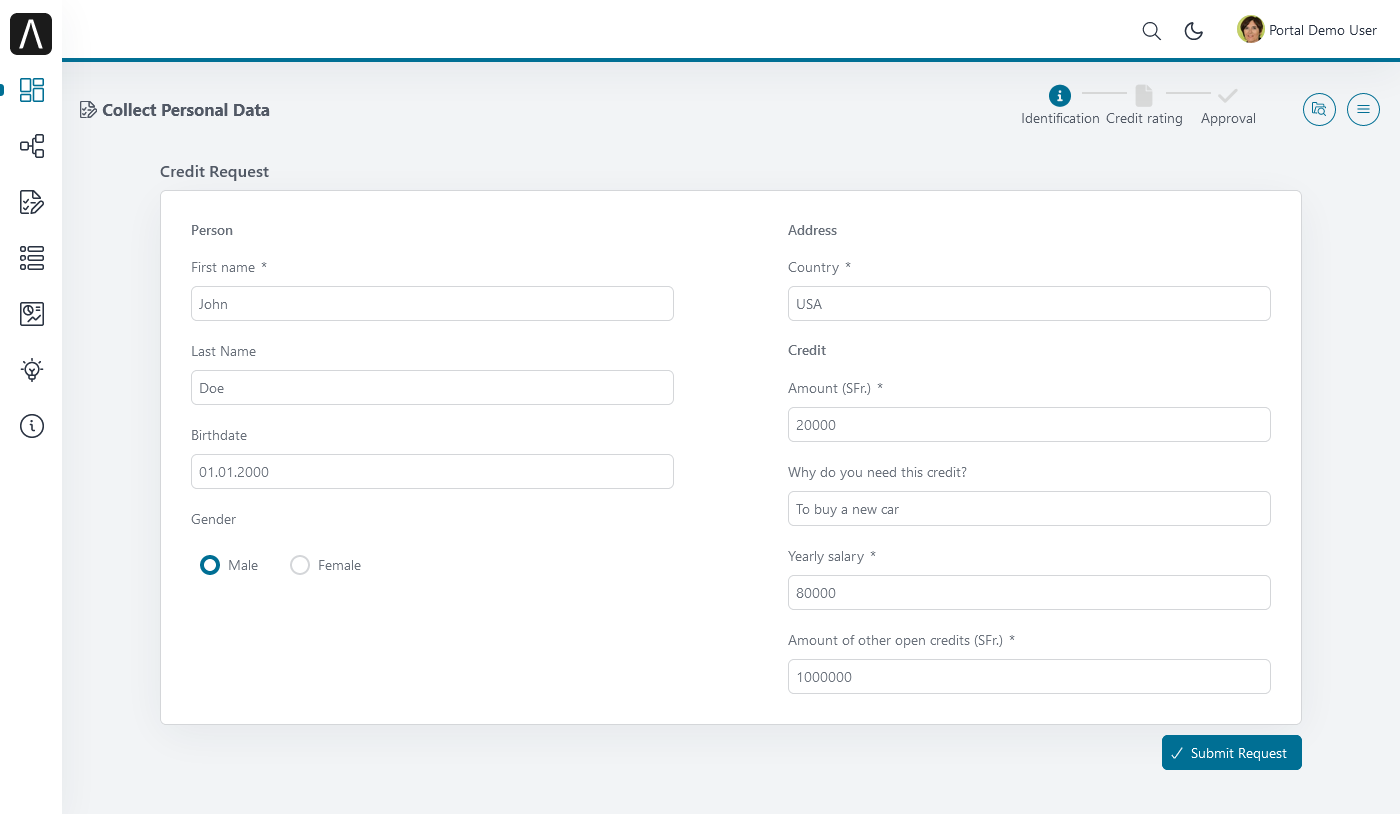
Task: Open the Processes sidebar icon
Action: point(32,146)
